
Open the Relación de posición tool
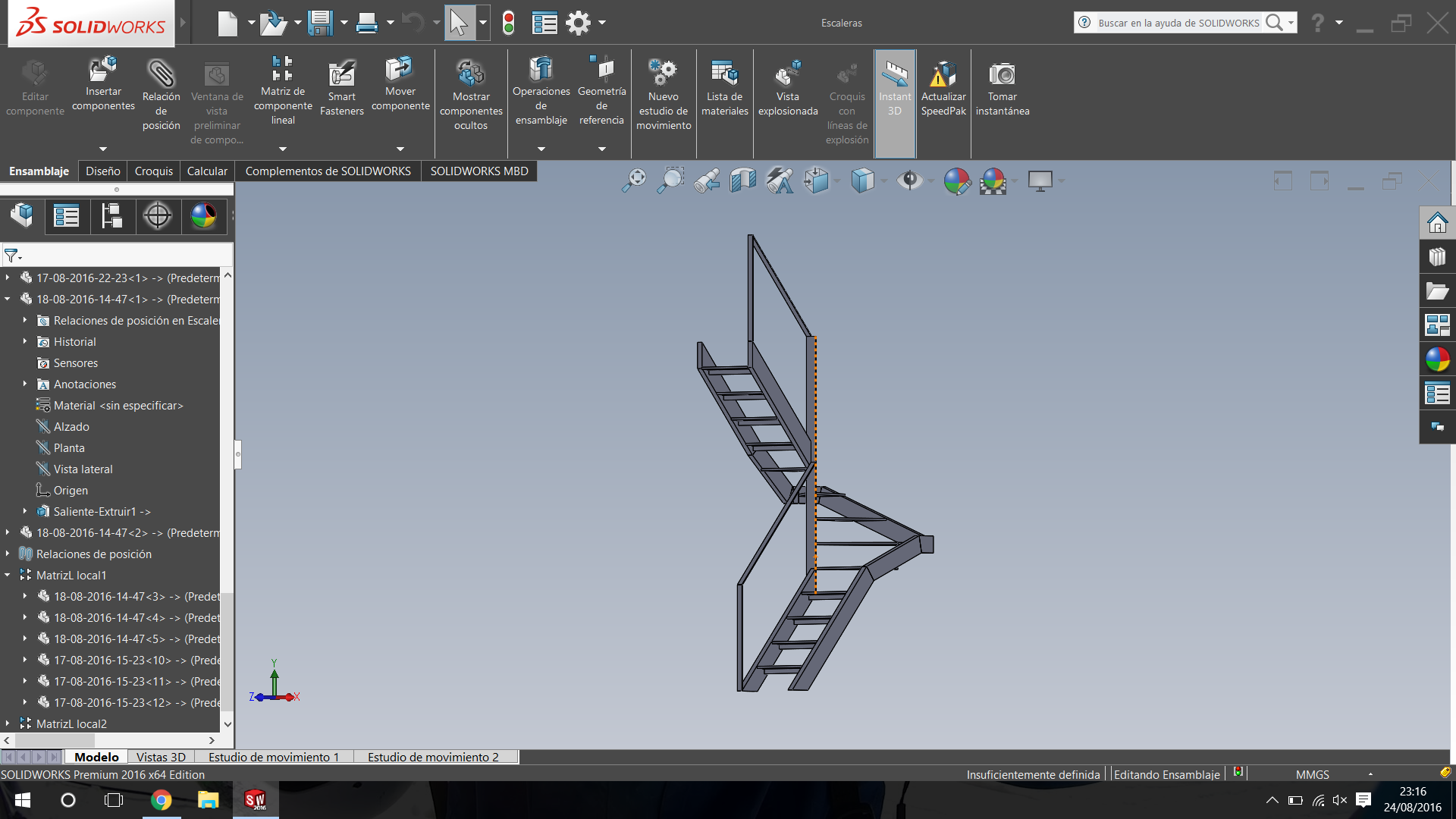(x=161, y=74)
